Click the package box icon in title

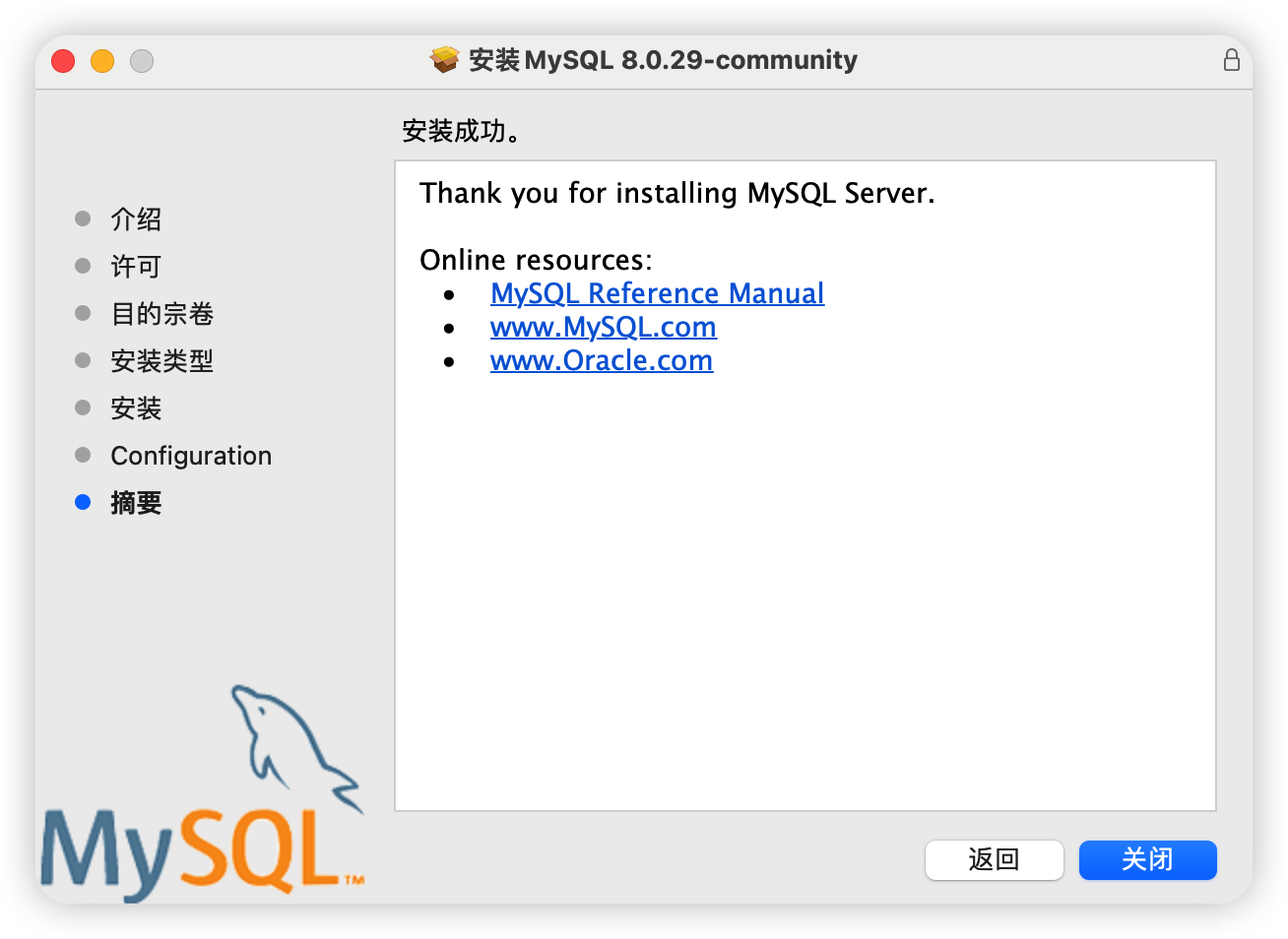pyautogui.click(x=445, y=60)
